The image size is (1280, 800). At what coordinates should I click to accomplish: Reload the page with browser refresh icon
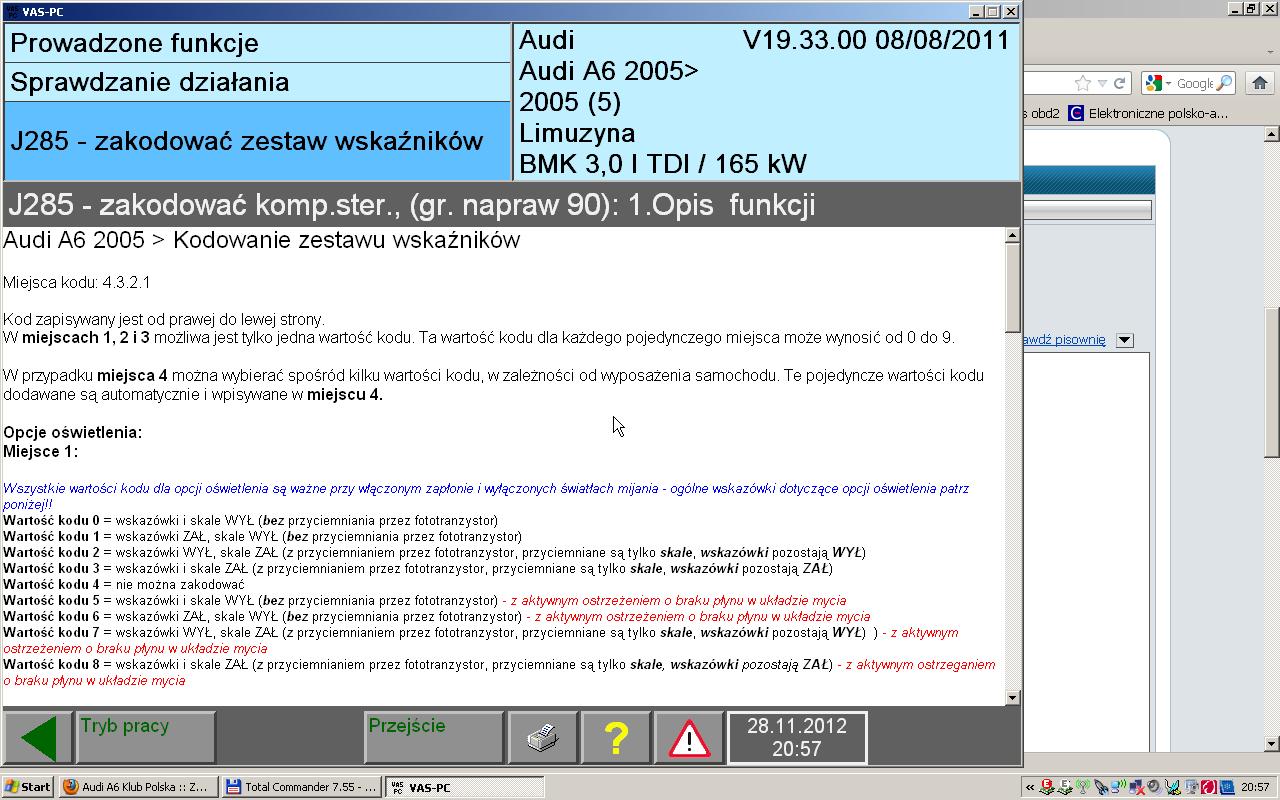[x=1120, y=83]
